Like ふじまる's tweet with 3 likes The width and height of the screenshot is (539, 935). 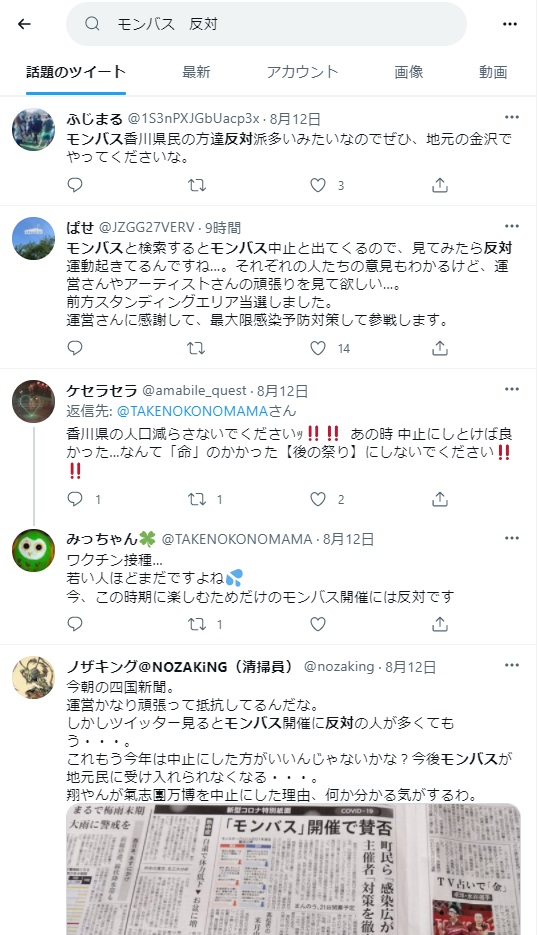pyautogui.click(x=318, y=185)
